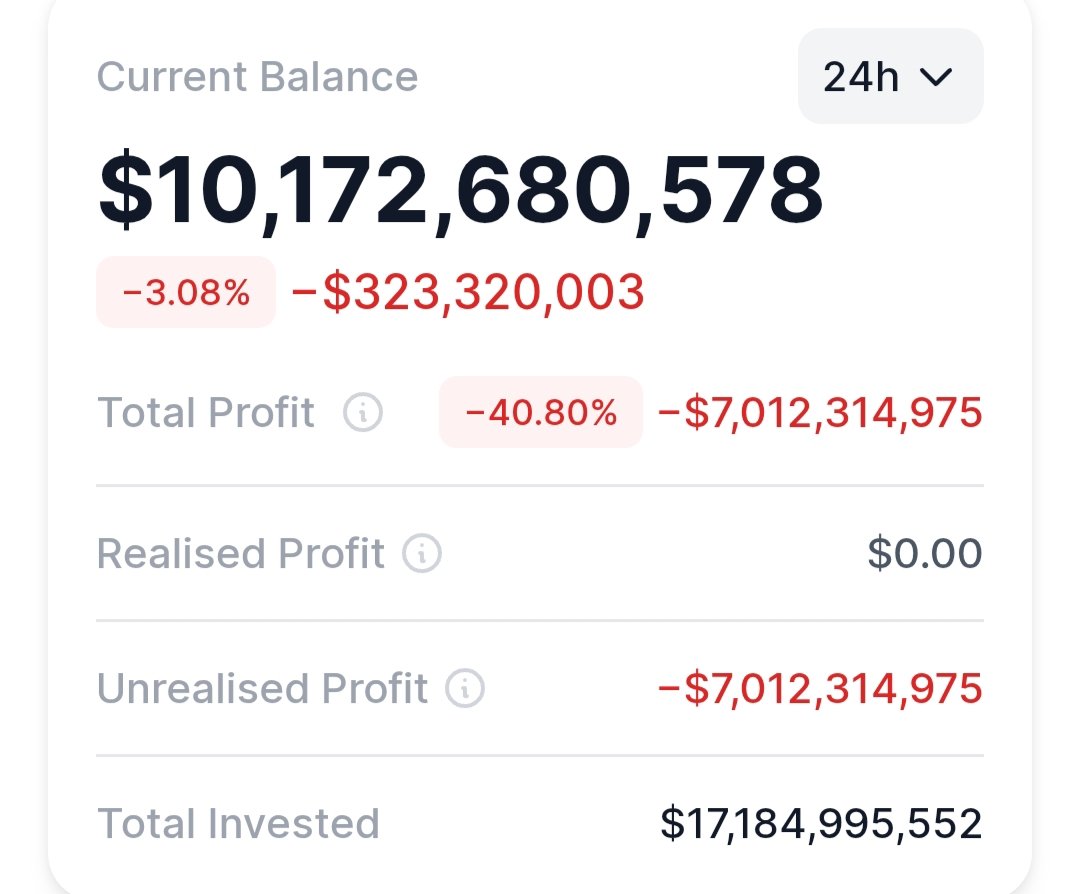Open the 24h time range dropdown
This screenshot has width=1080, height=894.
[x=890, y=77]
